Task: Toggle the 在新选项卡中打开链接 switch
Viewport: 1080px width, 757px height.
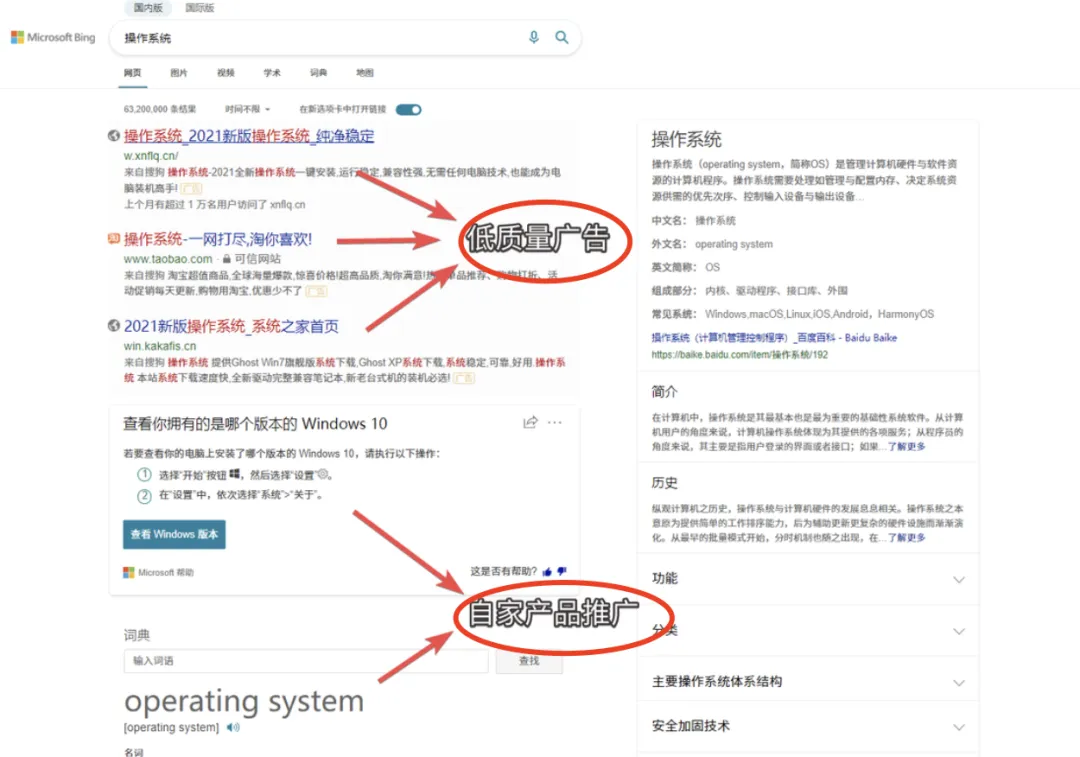Action: pos(407,109)
